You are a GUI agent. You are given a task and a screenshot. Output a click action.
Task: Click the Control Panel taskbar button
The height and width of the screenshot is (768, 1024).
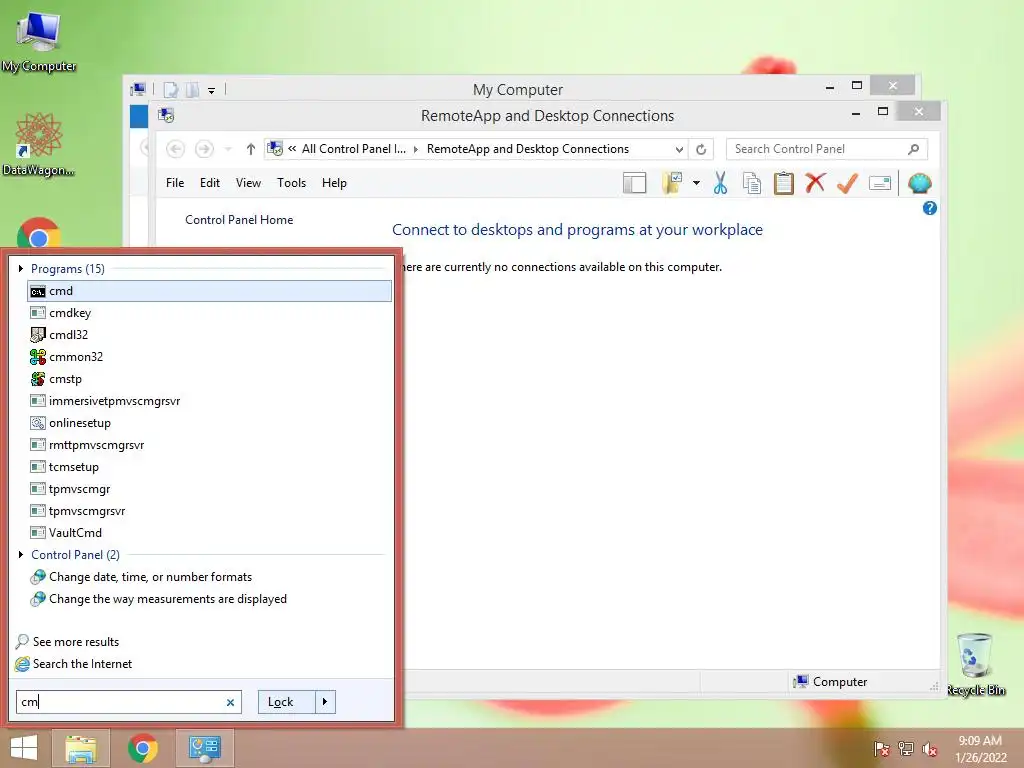click(205, 748)
